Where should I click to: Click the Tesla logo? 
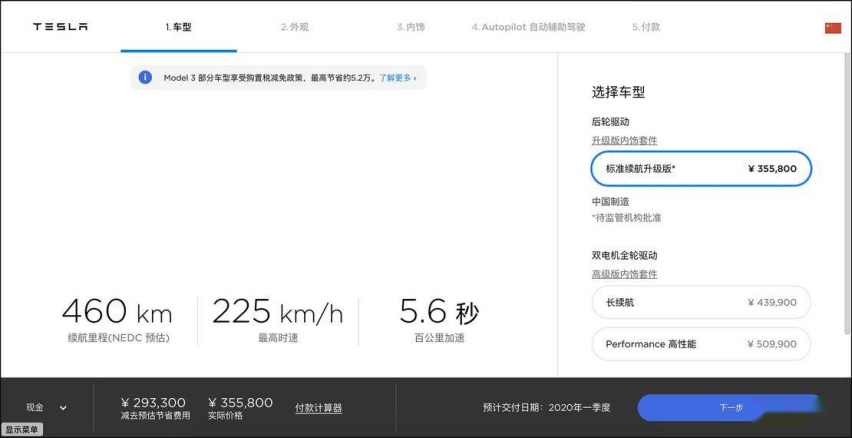[60, 27]
